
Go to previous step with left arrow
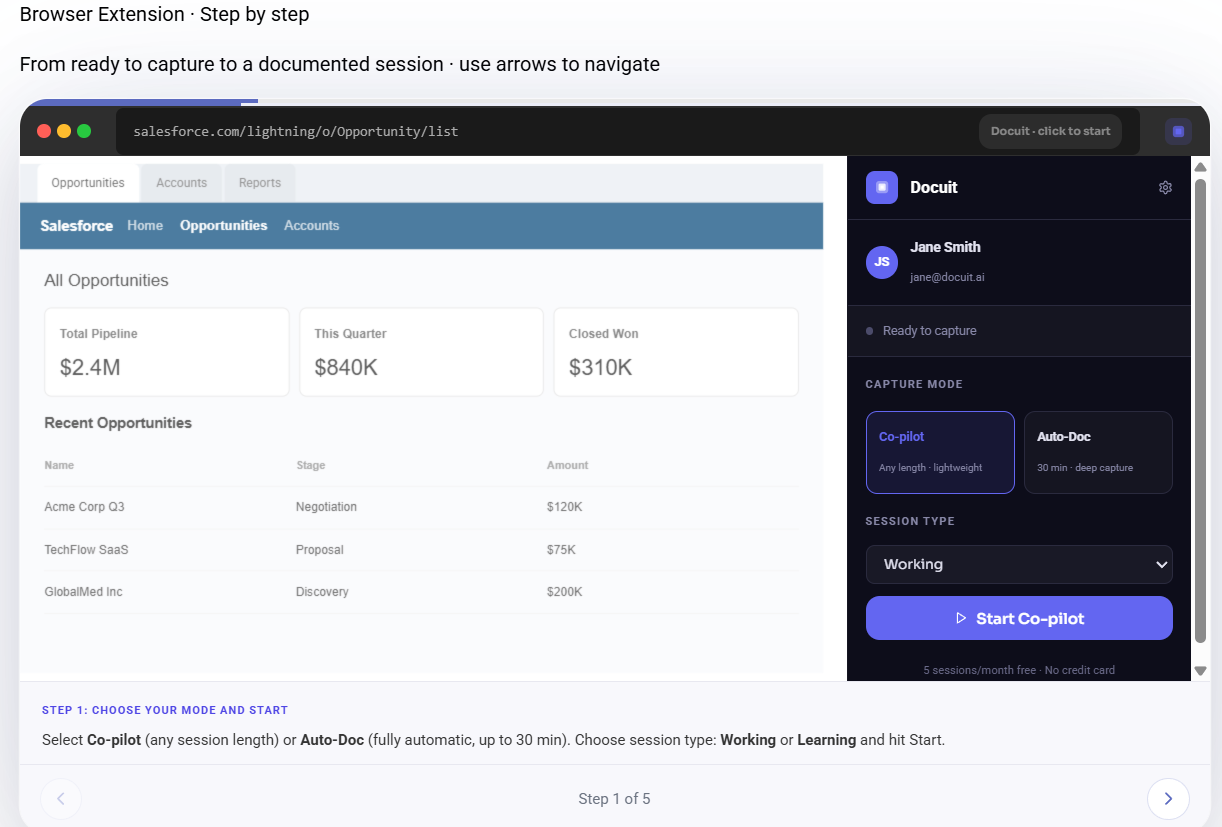coord(61,799)
